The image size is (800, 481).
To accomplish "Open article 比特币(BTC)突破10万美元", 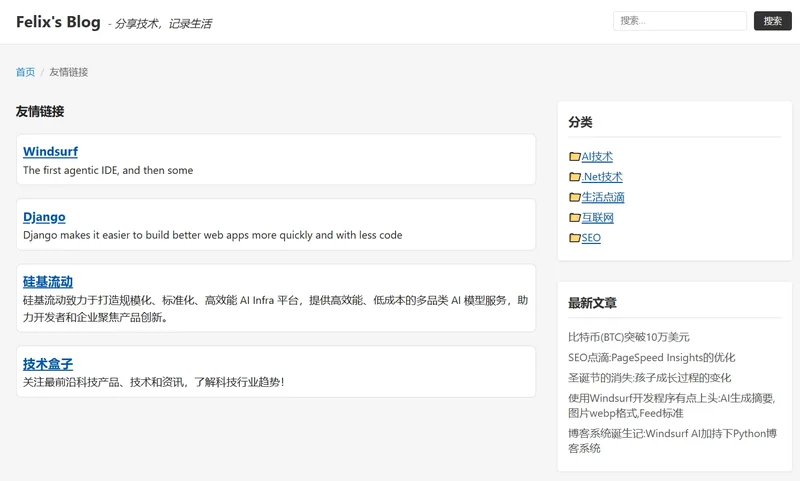I will tap(629, 337).
